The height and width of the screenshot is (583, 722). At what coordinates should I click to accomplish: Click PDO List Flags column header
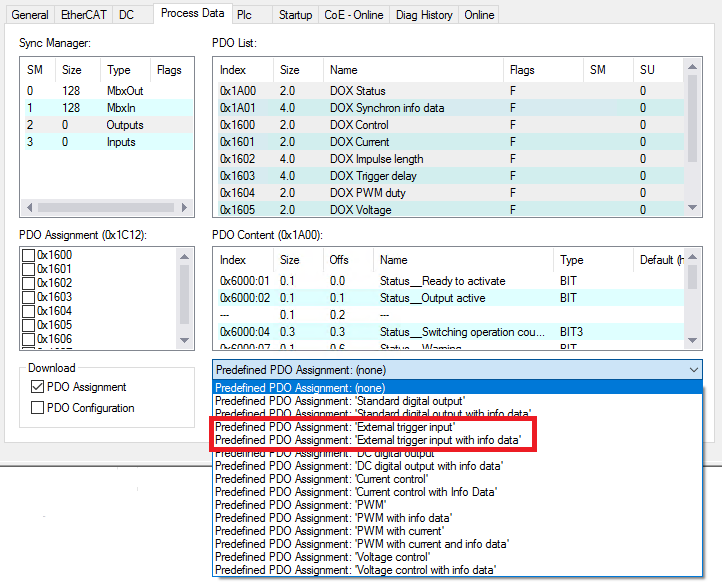543,70
